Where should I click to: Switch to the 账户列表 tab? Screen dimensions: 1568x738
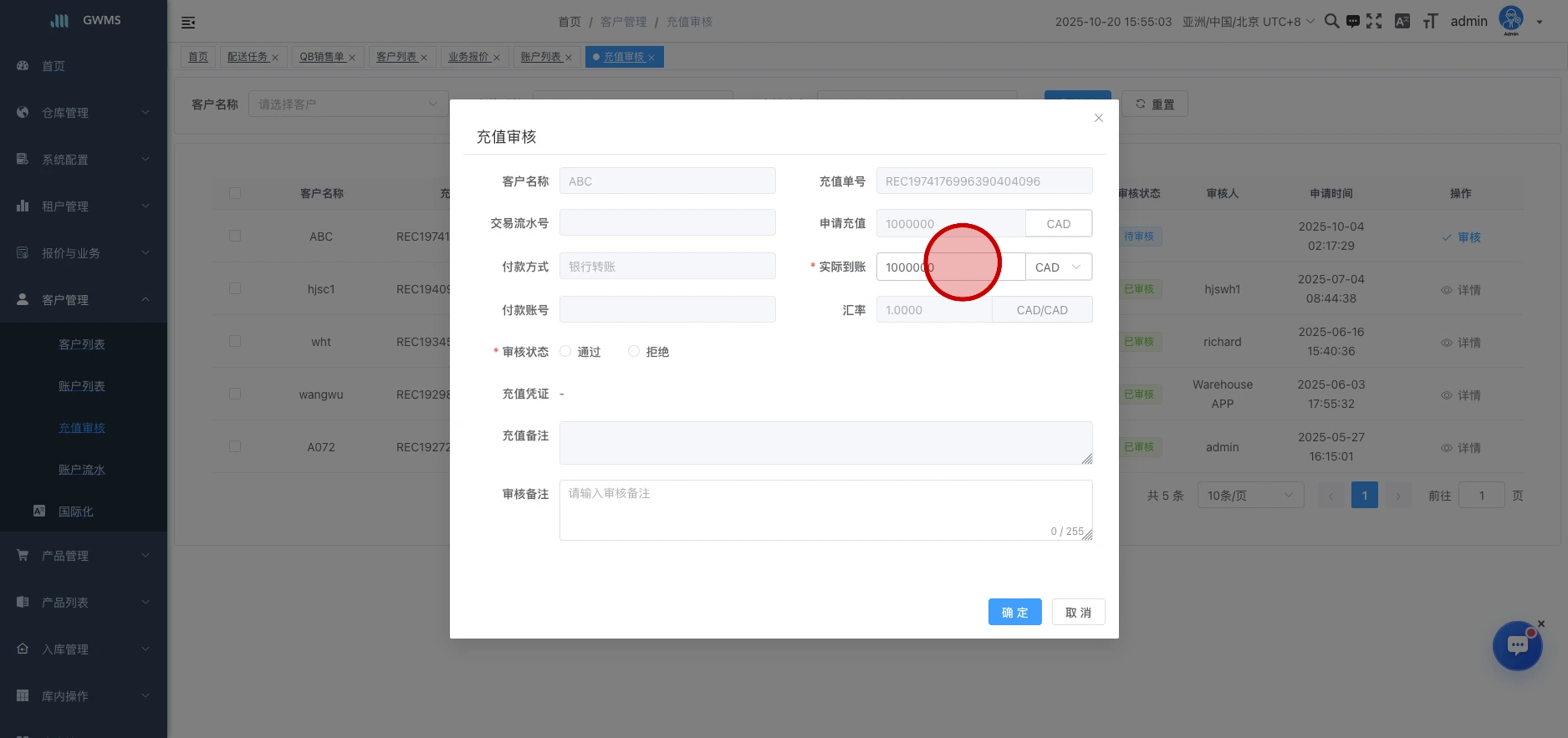click(541, 57)
